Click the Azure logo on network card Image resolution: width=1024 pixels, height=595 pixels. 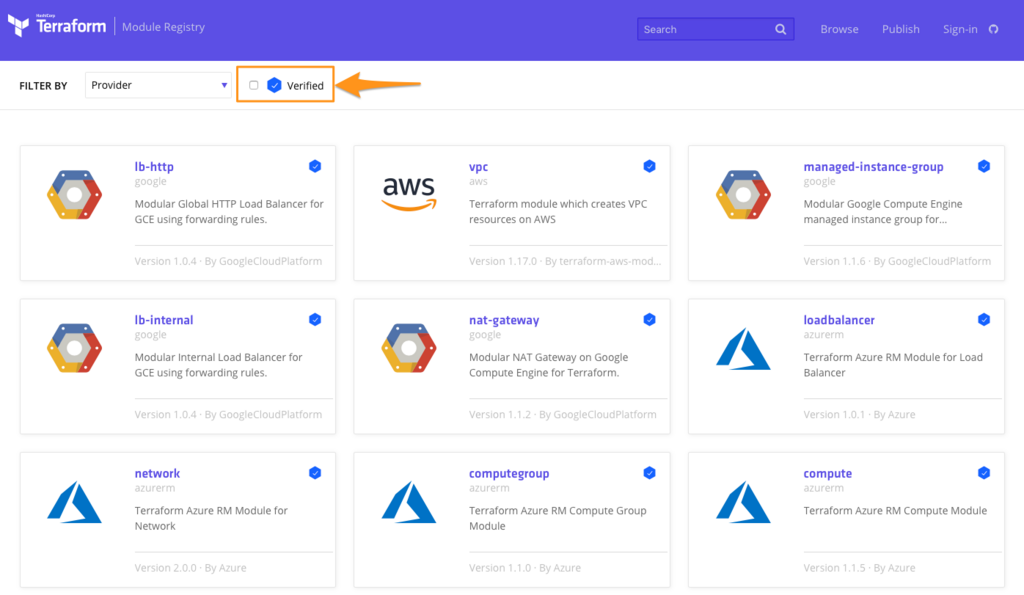pyautogui.click(x=74, y=502)
